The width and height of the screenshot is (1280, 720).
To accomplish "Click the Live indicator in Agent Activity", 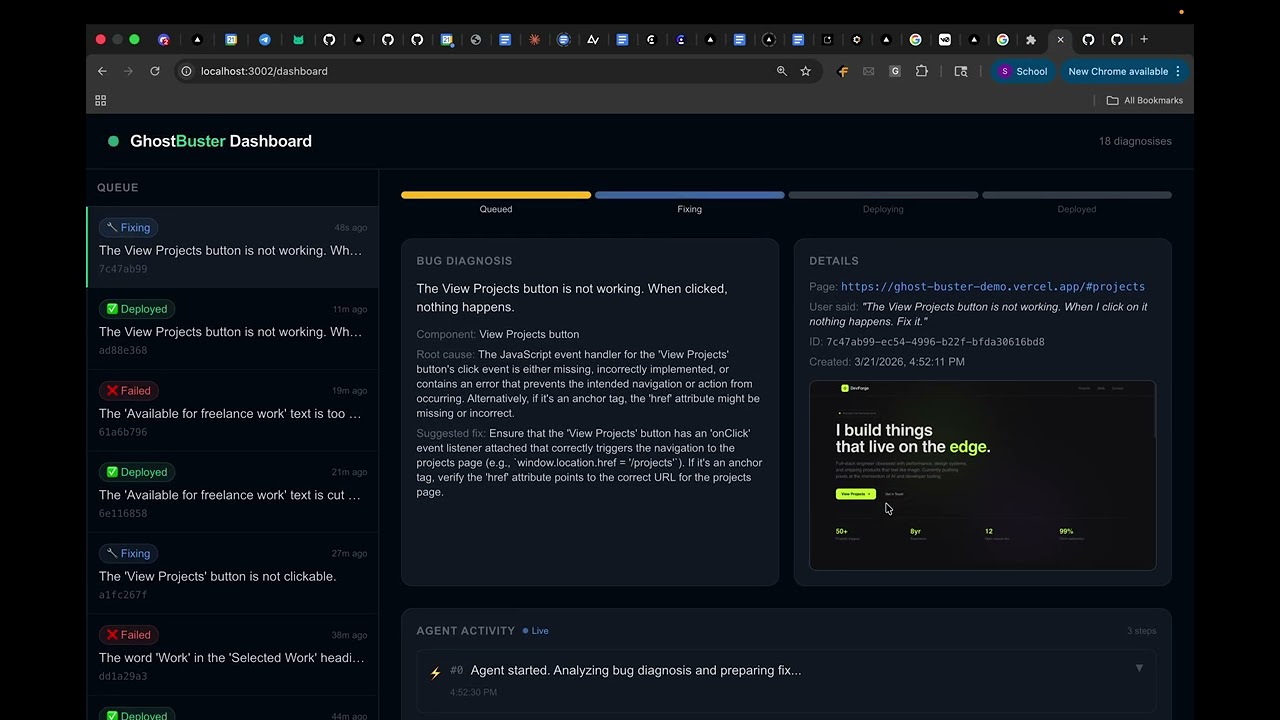I will (535, 631).
